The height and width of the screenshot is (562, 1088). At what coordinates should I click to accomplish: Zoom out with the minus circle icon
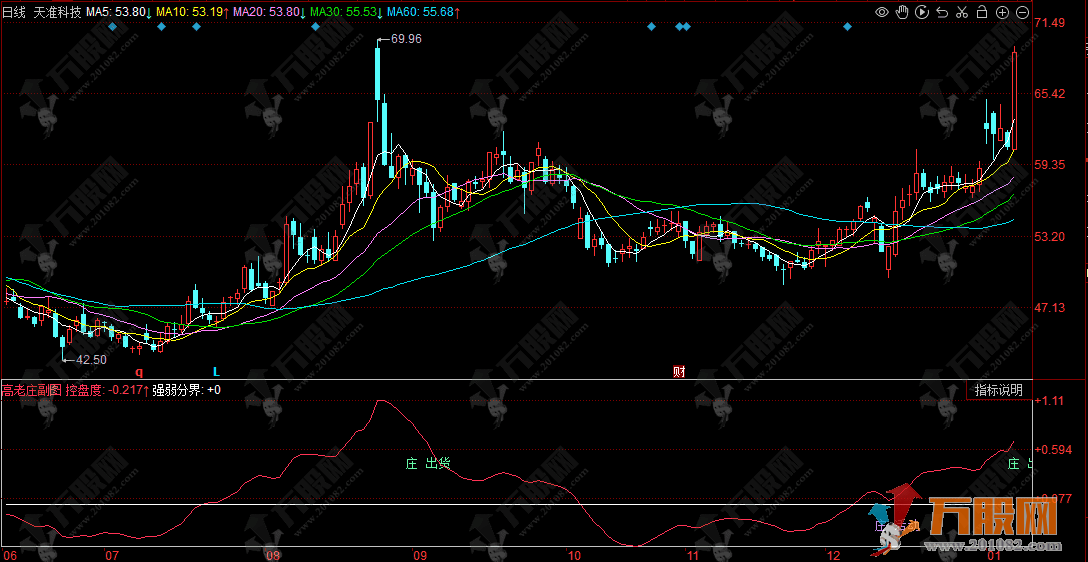pyautogui.click(x=1022, y=12)
